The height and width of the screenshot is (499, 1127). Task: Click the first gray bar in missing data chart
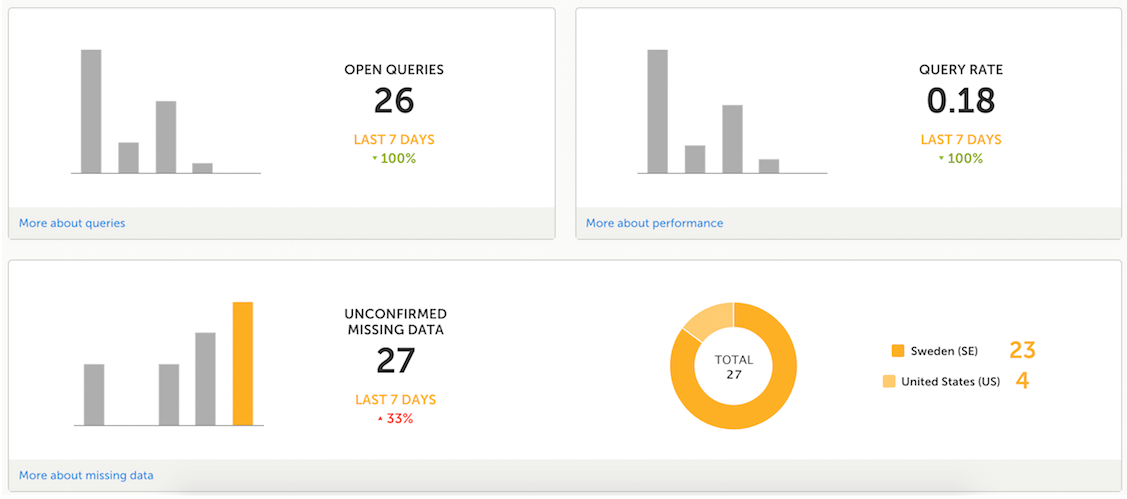94,394
